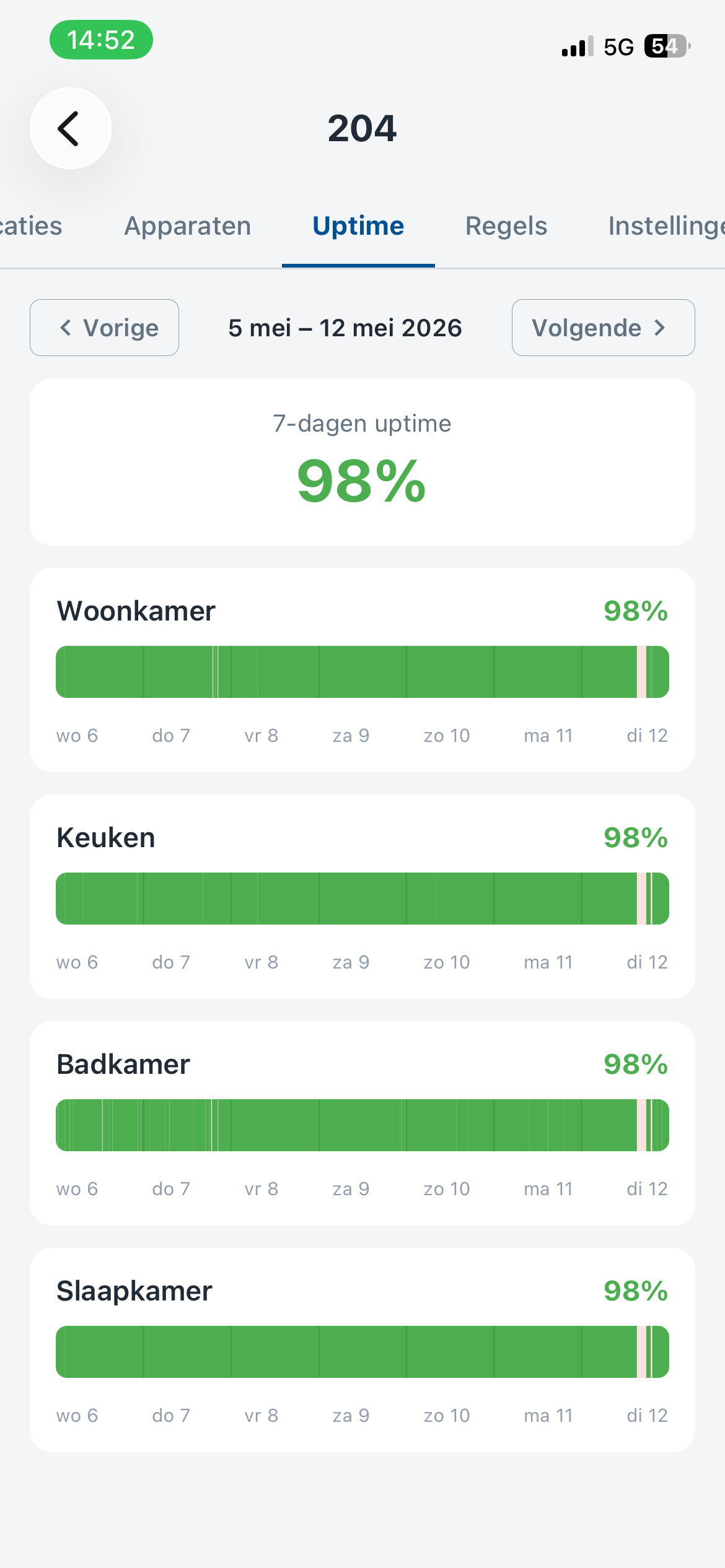Screen dimensions: 725x1568
Task: Open the Regels tab
Action: pos(506,226)
